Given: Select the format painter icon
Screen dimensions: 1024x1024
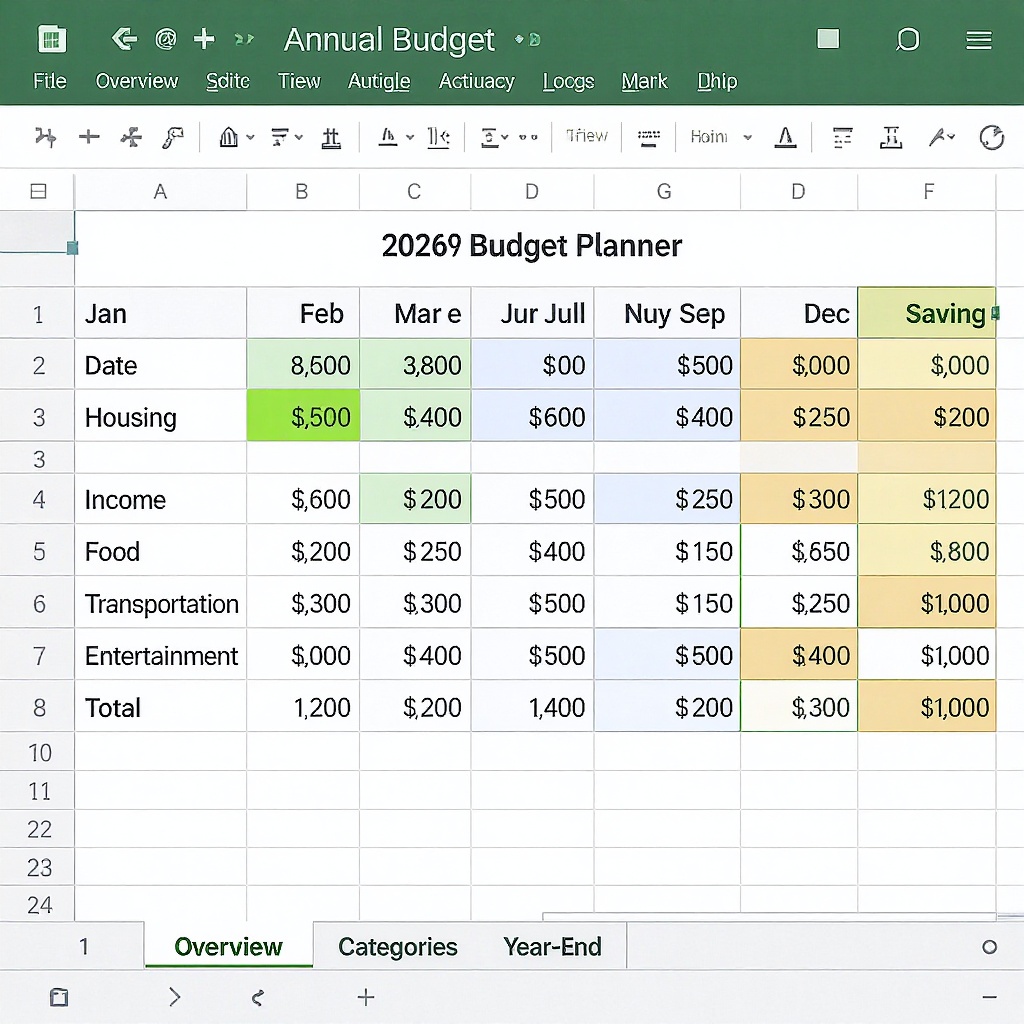Looking at the screenshot, I should 173,137.
